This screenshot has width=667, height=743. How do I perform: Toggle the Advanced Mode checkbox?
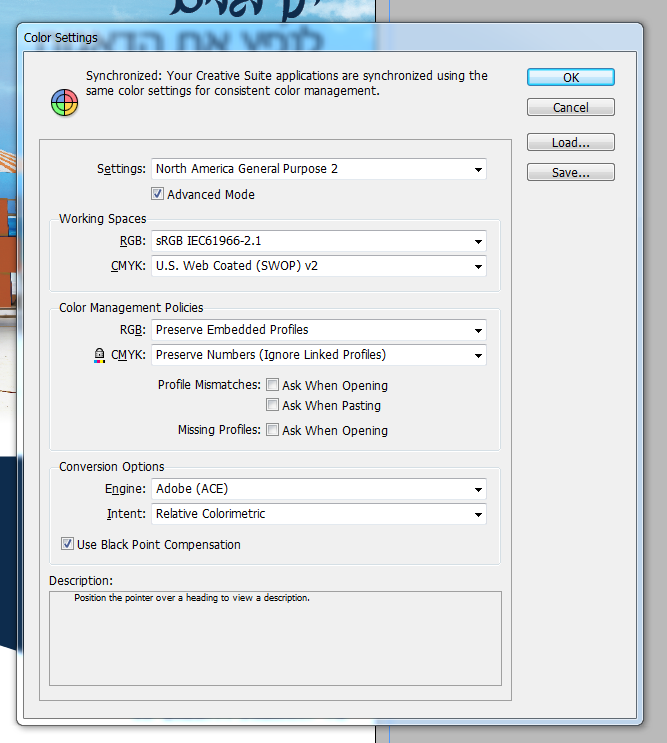click(157, 194)
